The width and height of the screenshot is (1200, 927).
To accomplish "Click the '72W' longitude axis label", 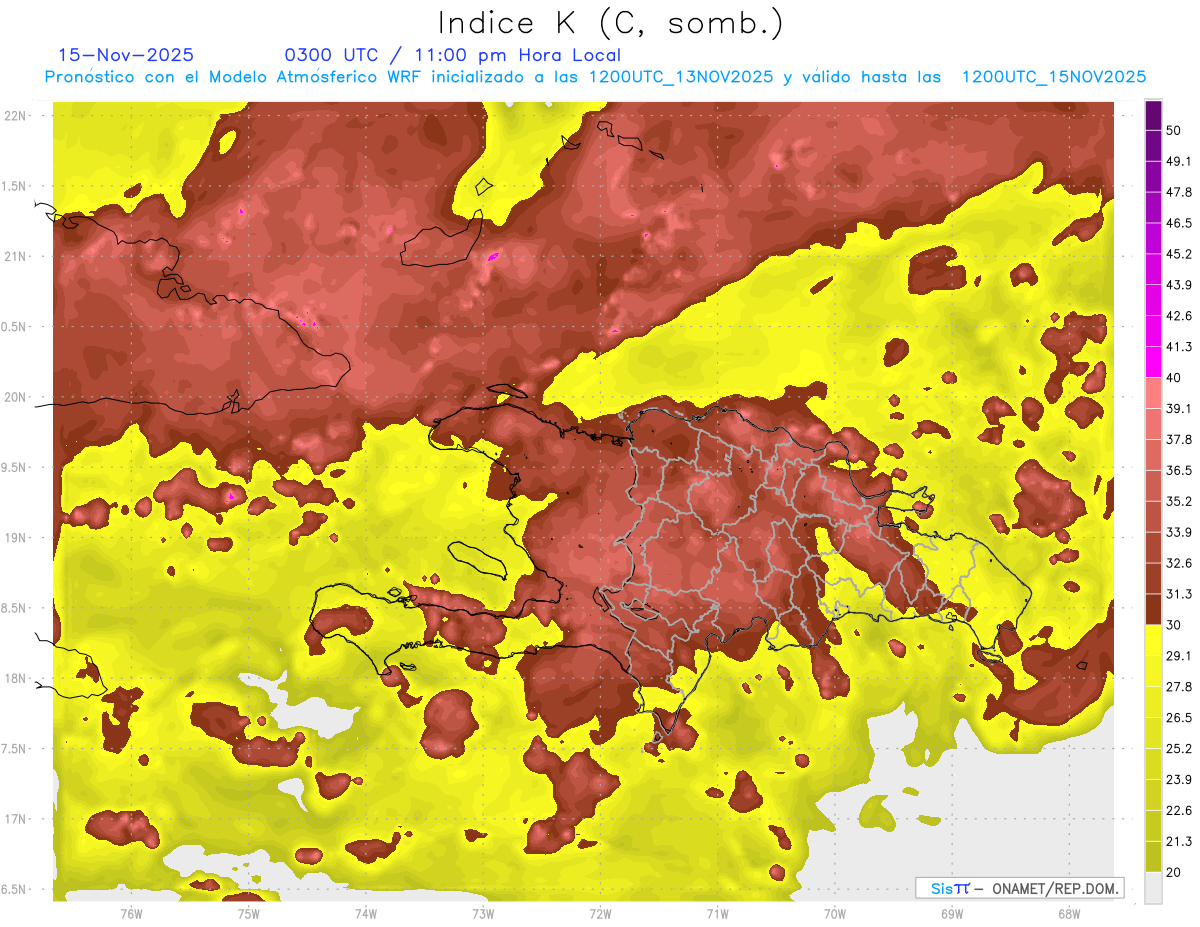I will (x=600, y=914).
